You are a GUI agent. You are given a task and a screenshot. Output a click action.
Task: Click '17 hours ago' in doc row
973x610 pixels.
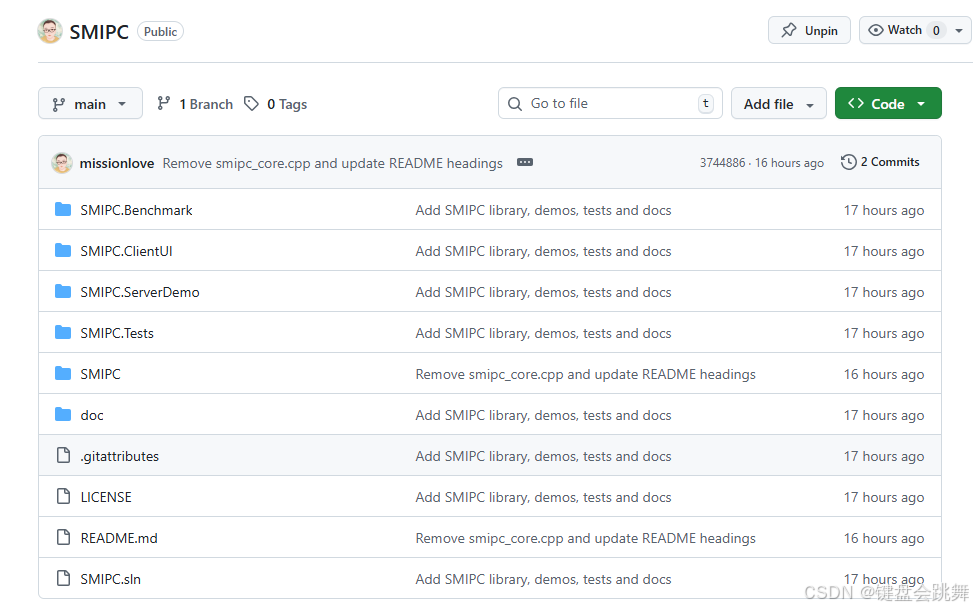pyautogui.click(x=884, y=415)
